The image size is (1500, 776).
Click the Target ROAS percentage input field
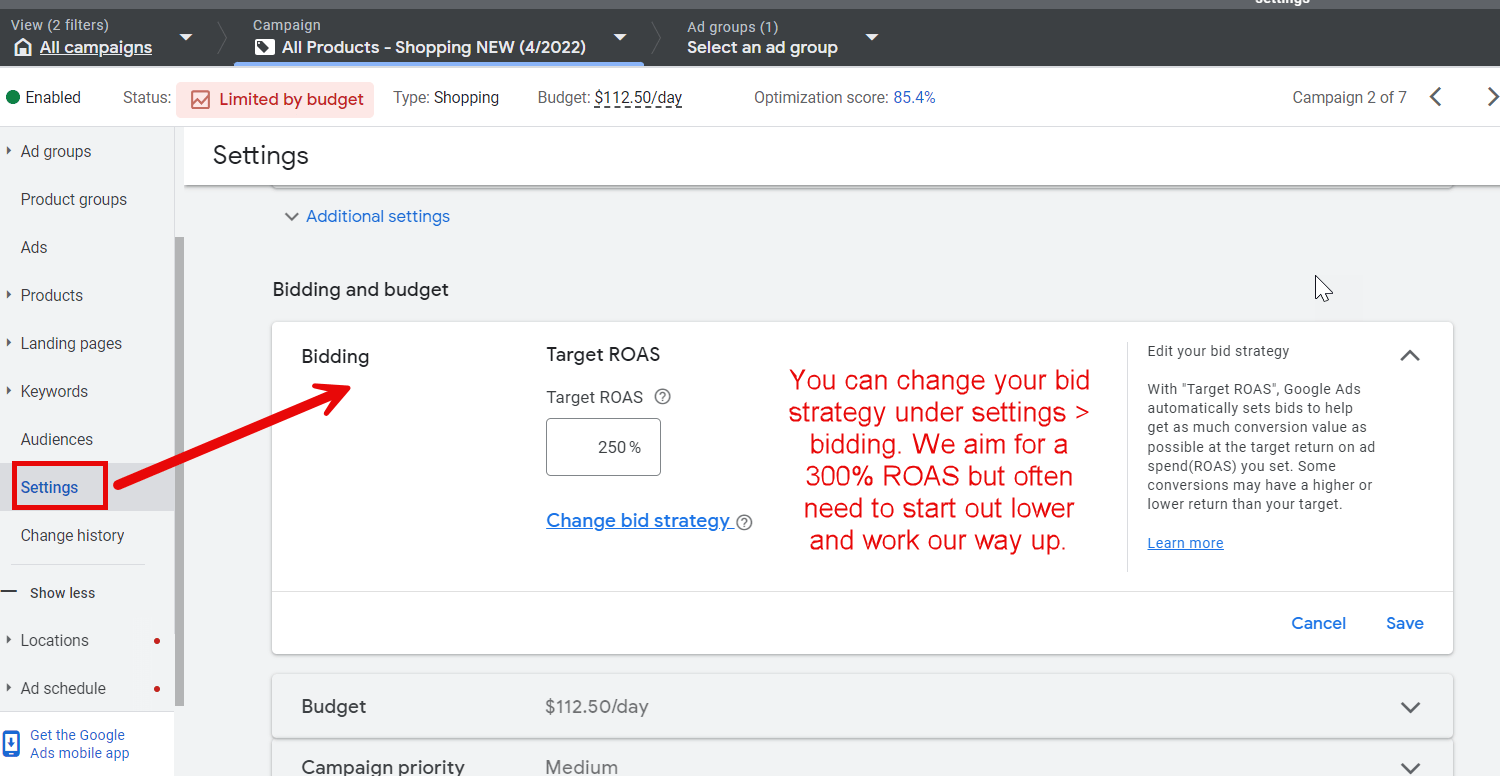[603, 447]
